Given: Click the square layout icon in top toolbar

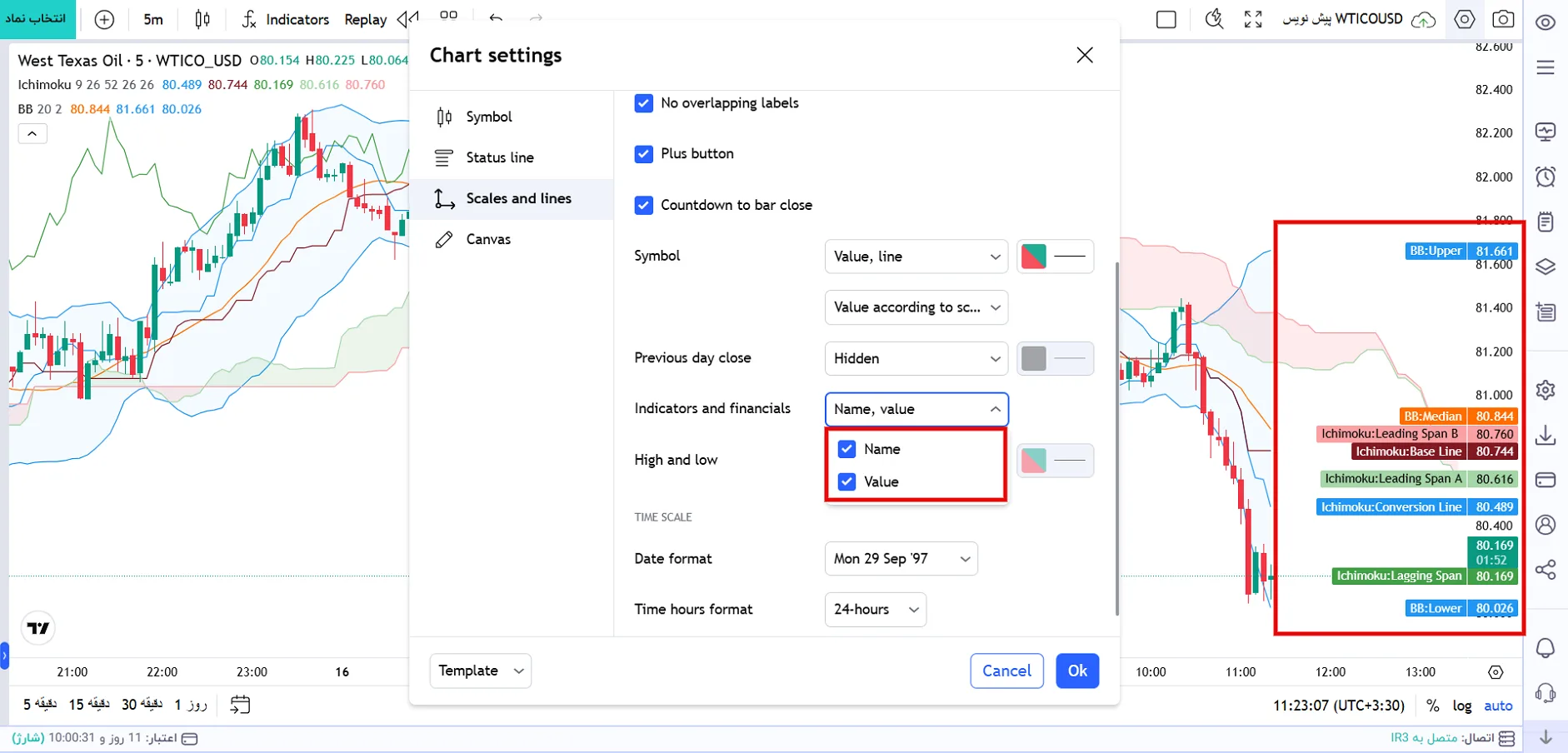Looking at the screenshot, I should coord(1166,19).
